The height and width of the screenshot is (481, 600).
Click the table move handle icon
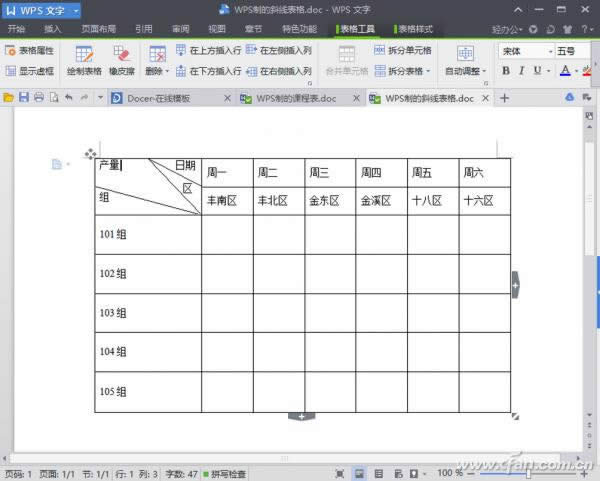point(91,154)
